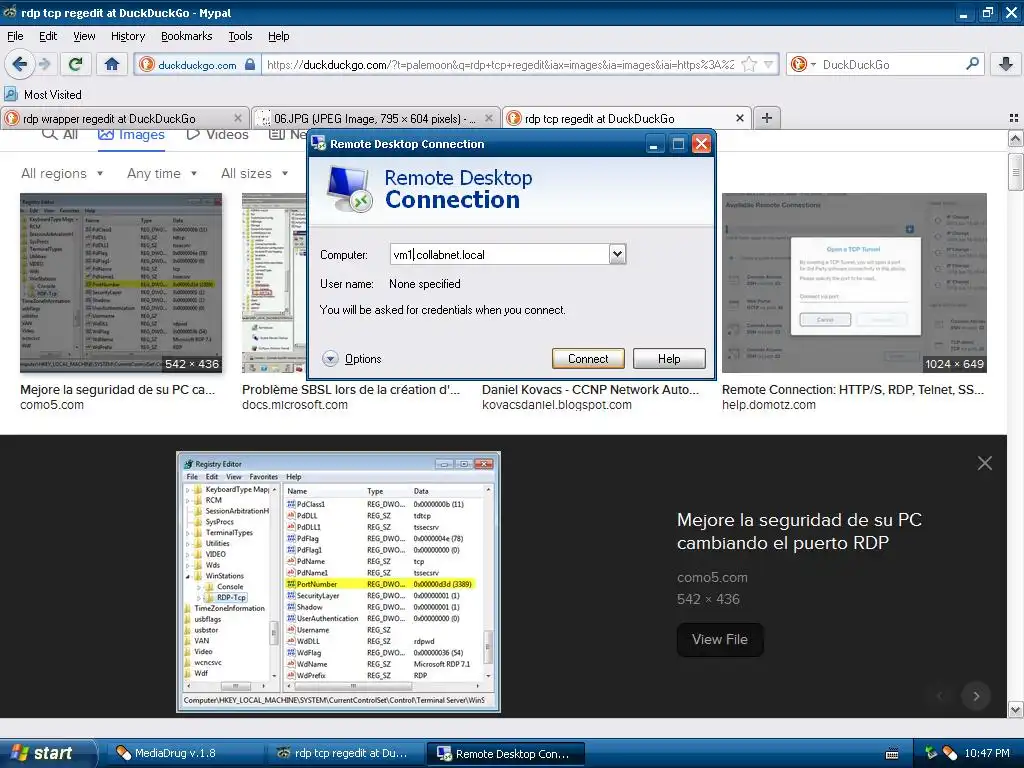This screenshot has width=1024, height=768.
Task: Expand the All regions filter
Action: point(62,174)
